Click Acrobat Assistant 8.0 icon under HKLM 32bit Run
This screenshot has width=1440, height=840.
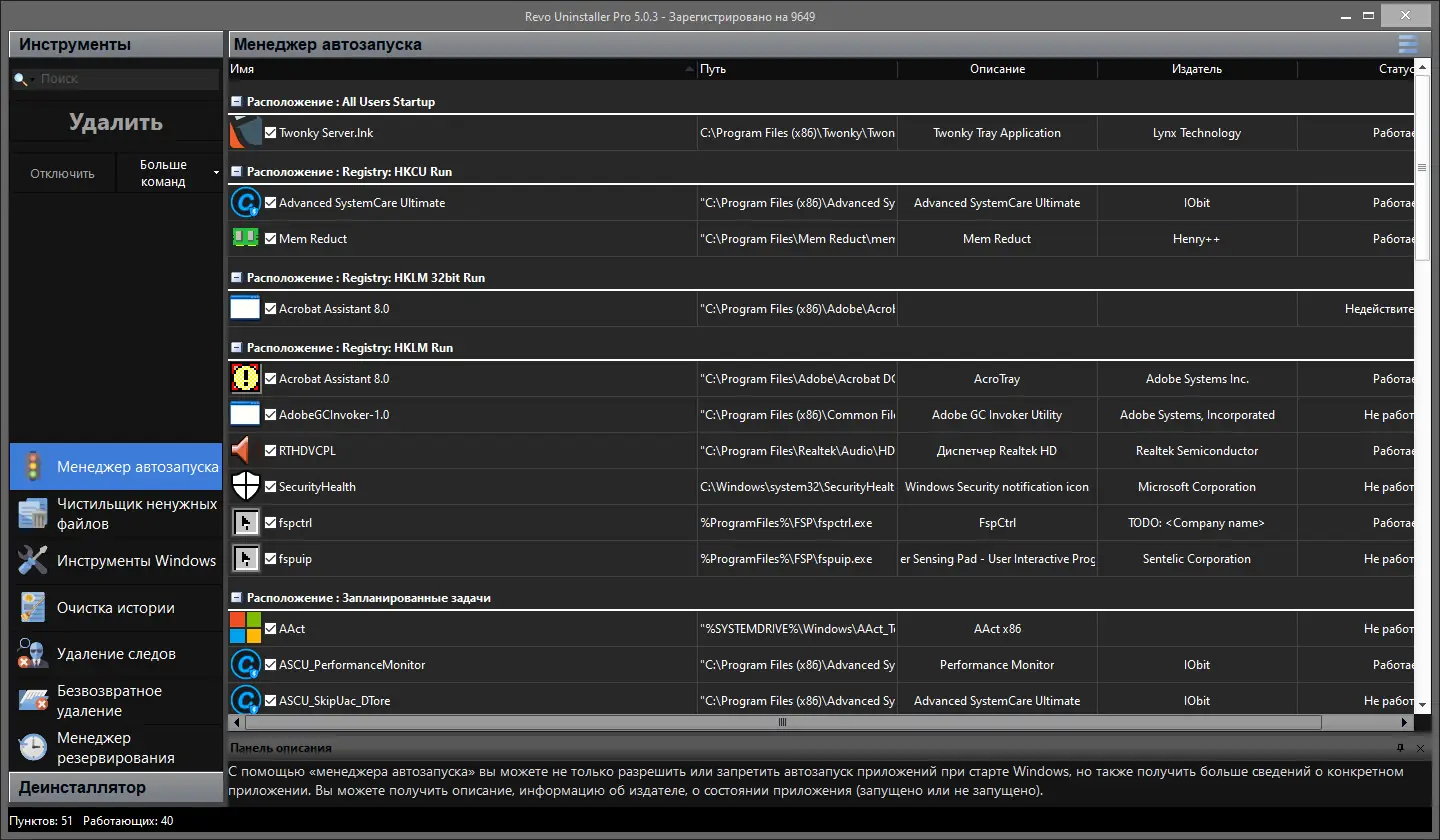coord(245,309)
